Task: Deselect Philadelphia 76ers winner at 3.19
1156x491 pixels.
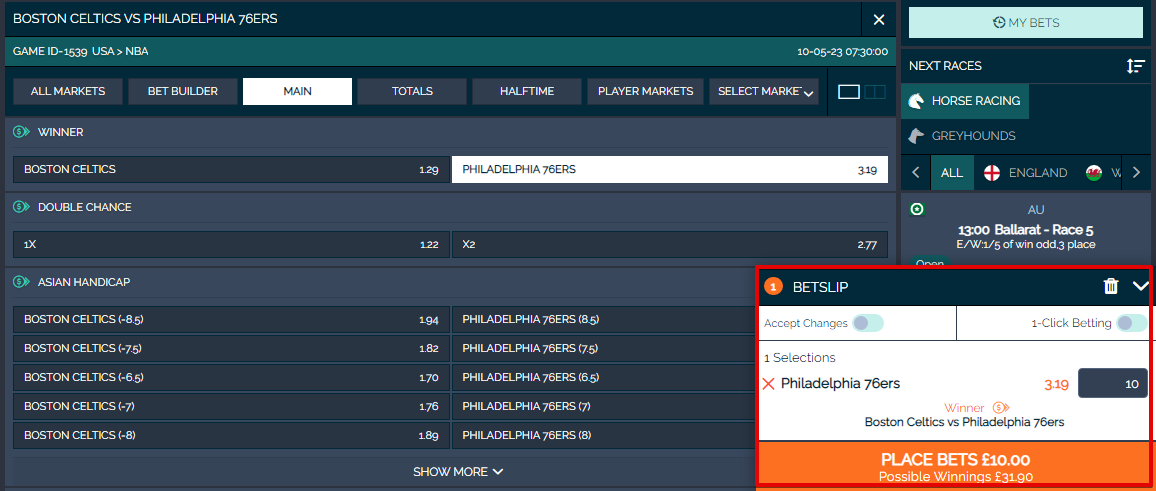Action: pyautogui.click(x=669, y=170)
